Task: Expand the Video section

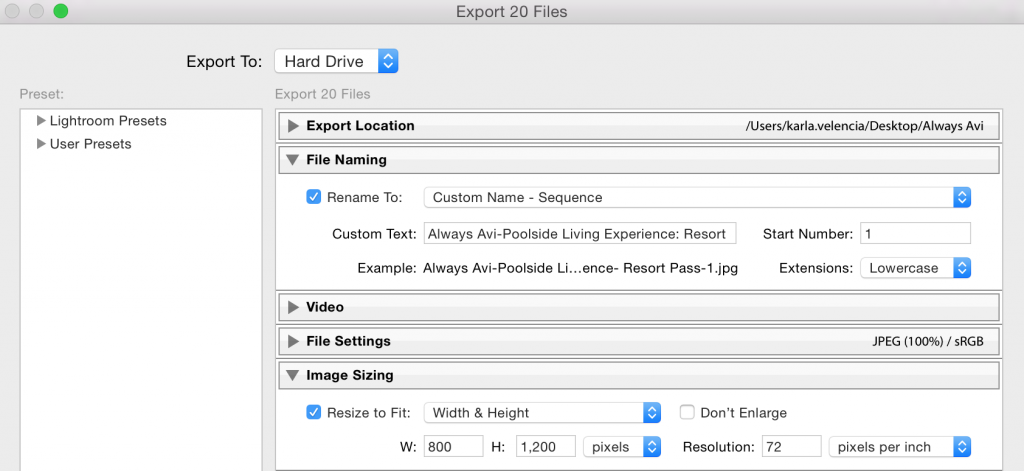Action: tap(293, 307)
